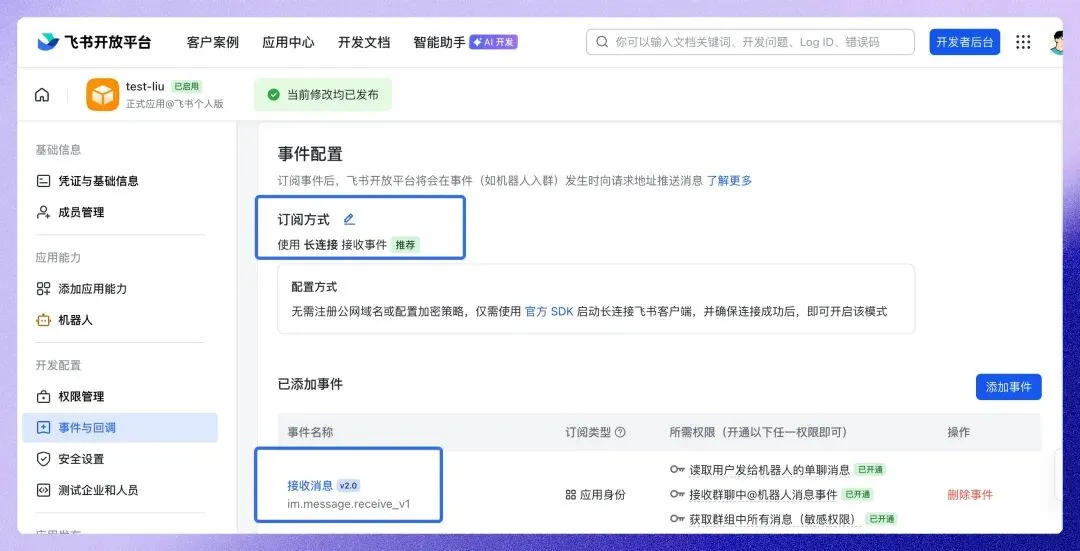1080x551 pixels.
Task: Click the AI 开发 badge
Action: [493, 42]
